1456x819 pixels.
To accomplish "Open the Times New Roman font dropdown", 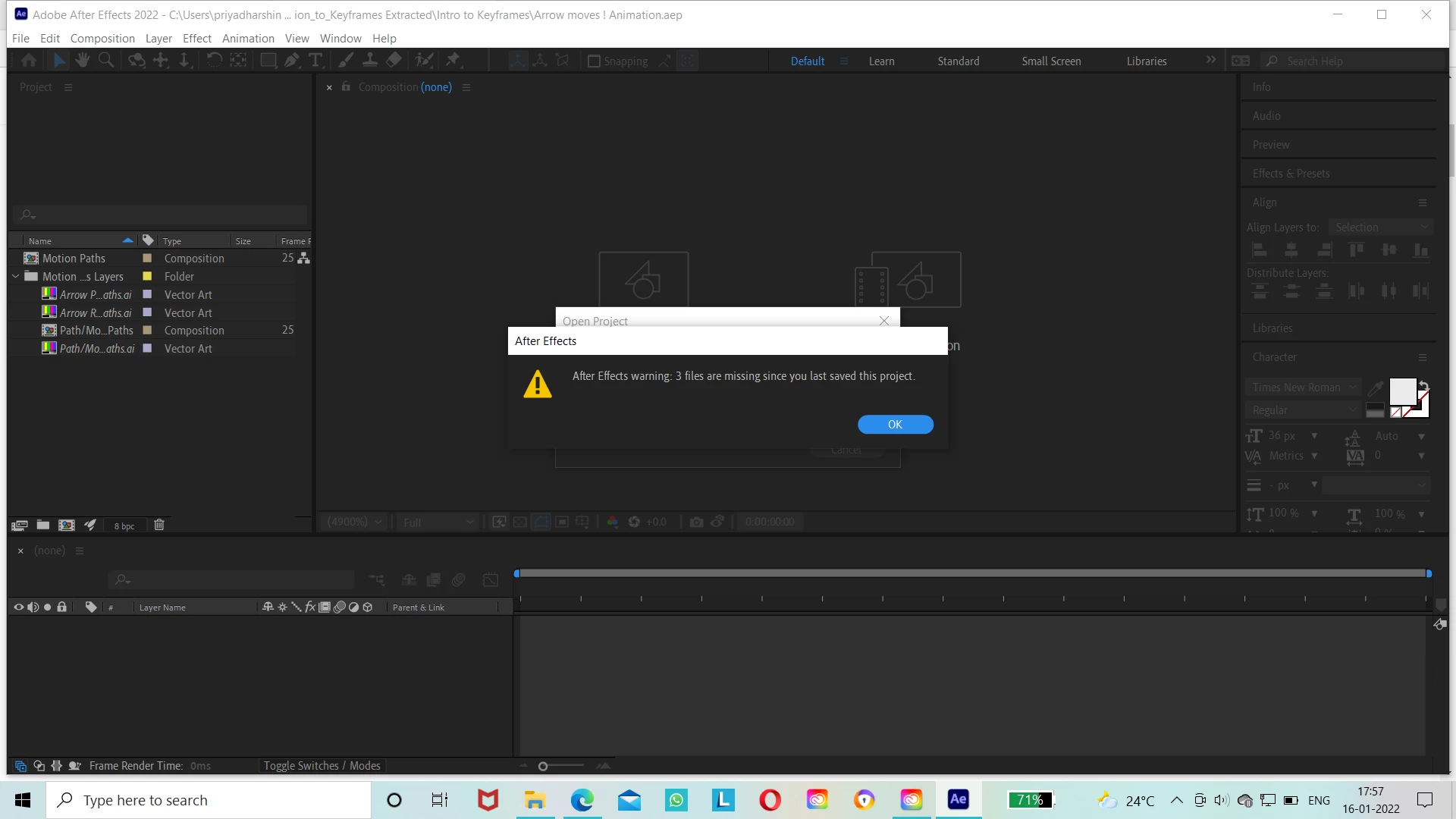I will click(x=1303, y=388).
